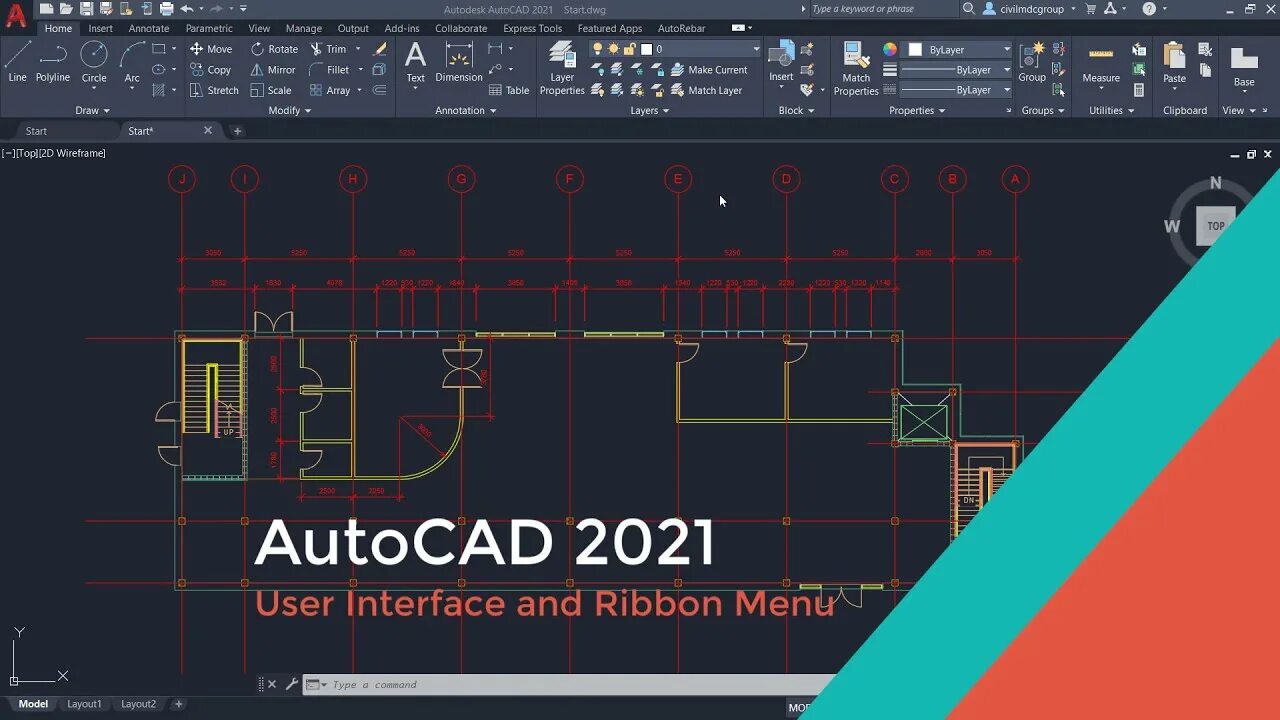Click the object color wheel icon
The width and height of the screenshot is (1280, 720).
890,49
